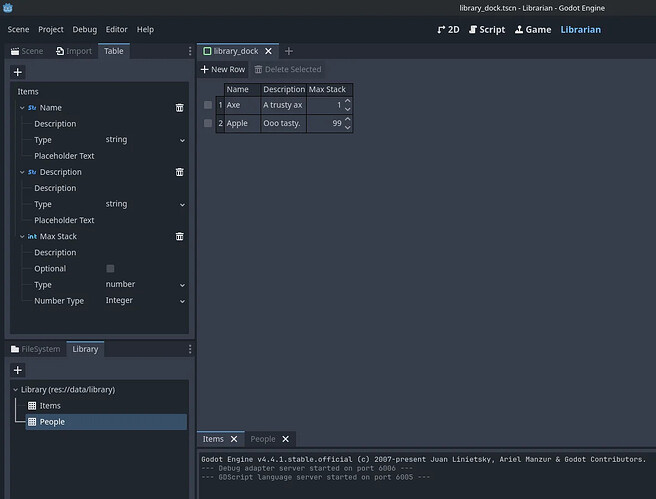Increment the Axe Max Stack value
The width and height of the screenshot is (656, 499).
(x=347, y=101)
